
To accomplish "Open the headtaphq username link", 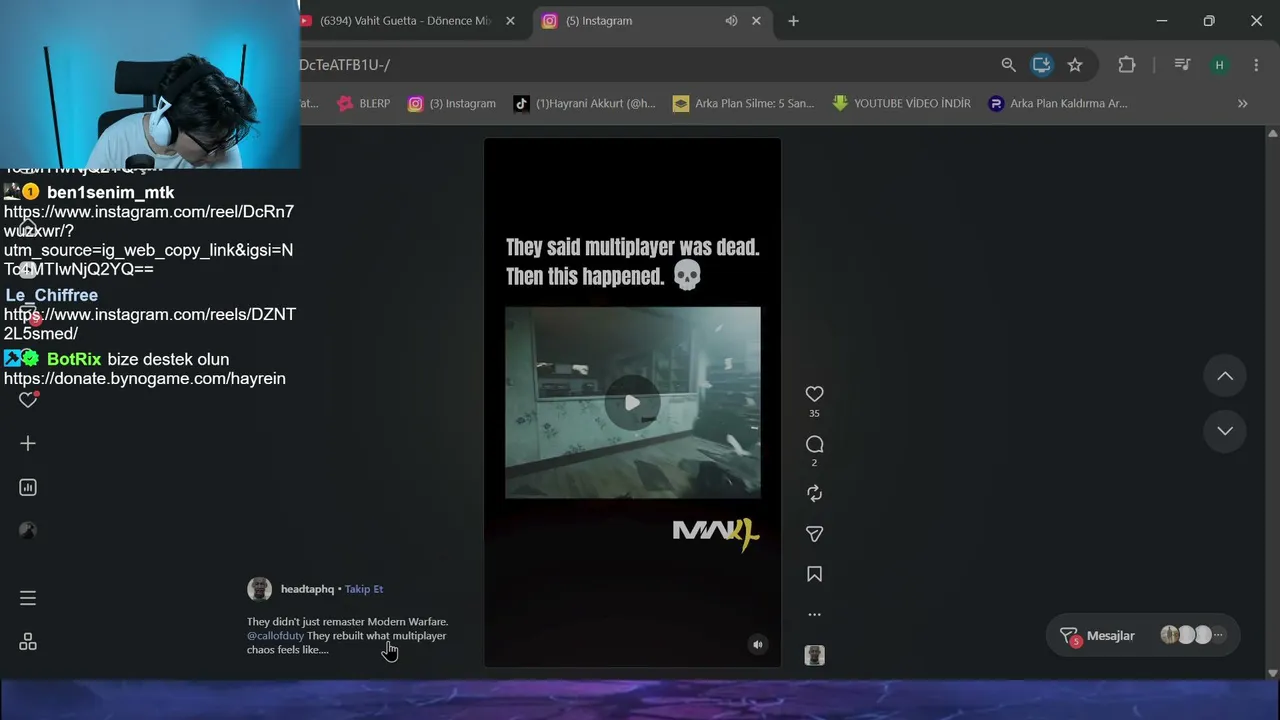I will coord(307,589).
